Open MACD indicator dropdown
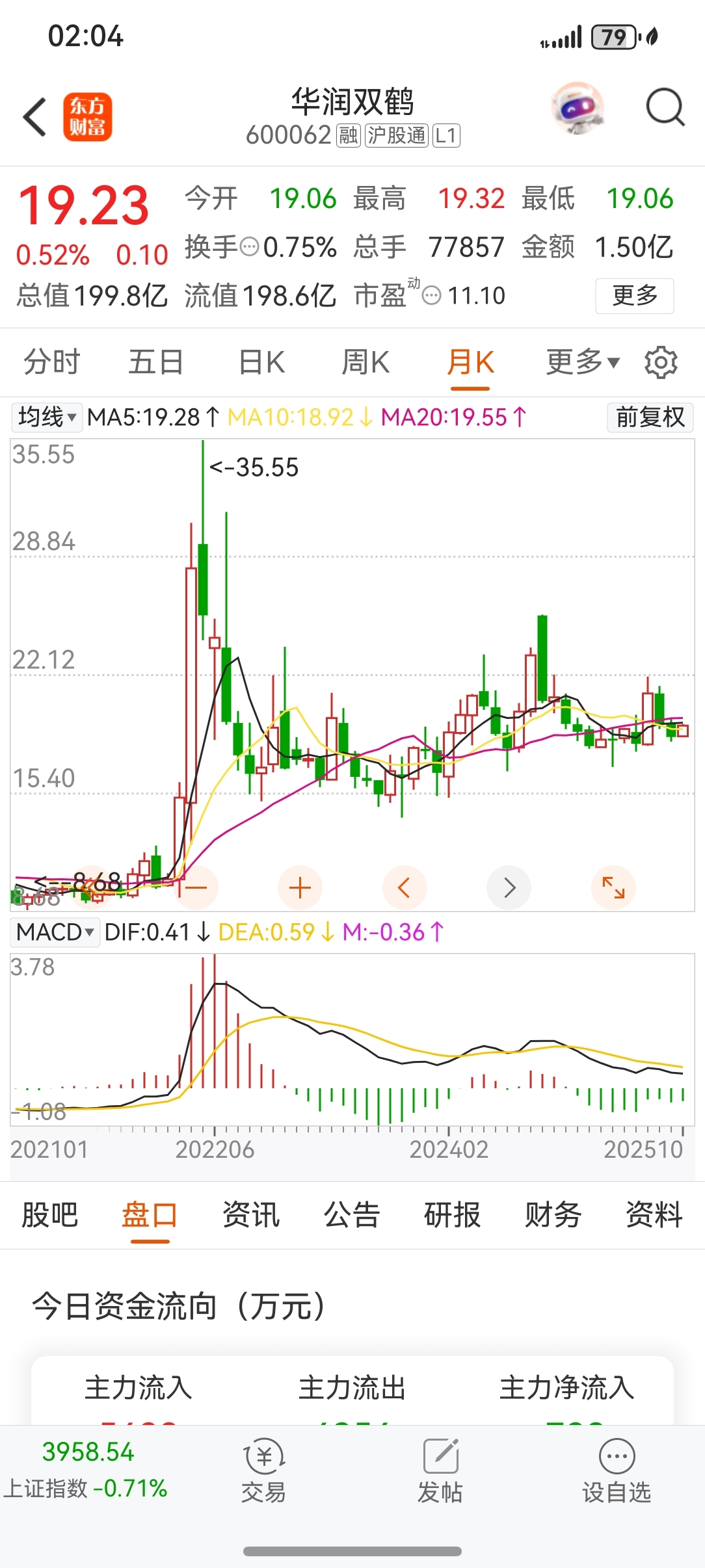 [55, 932]
